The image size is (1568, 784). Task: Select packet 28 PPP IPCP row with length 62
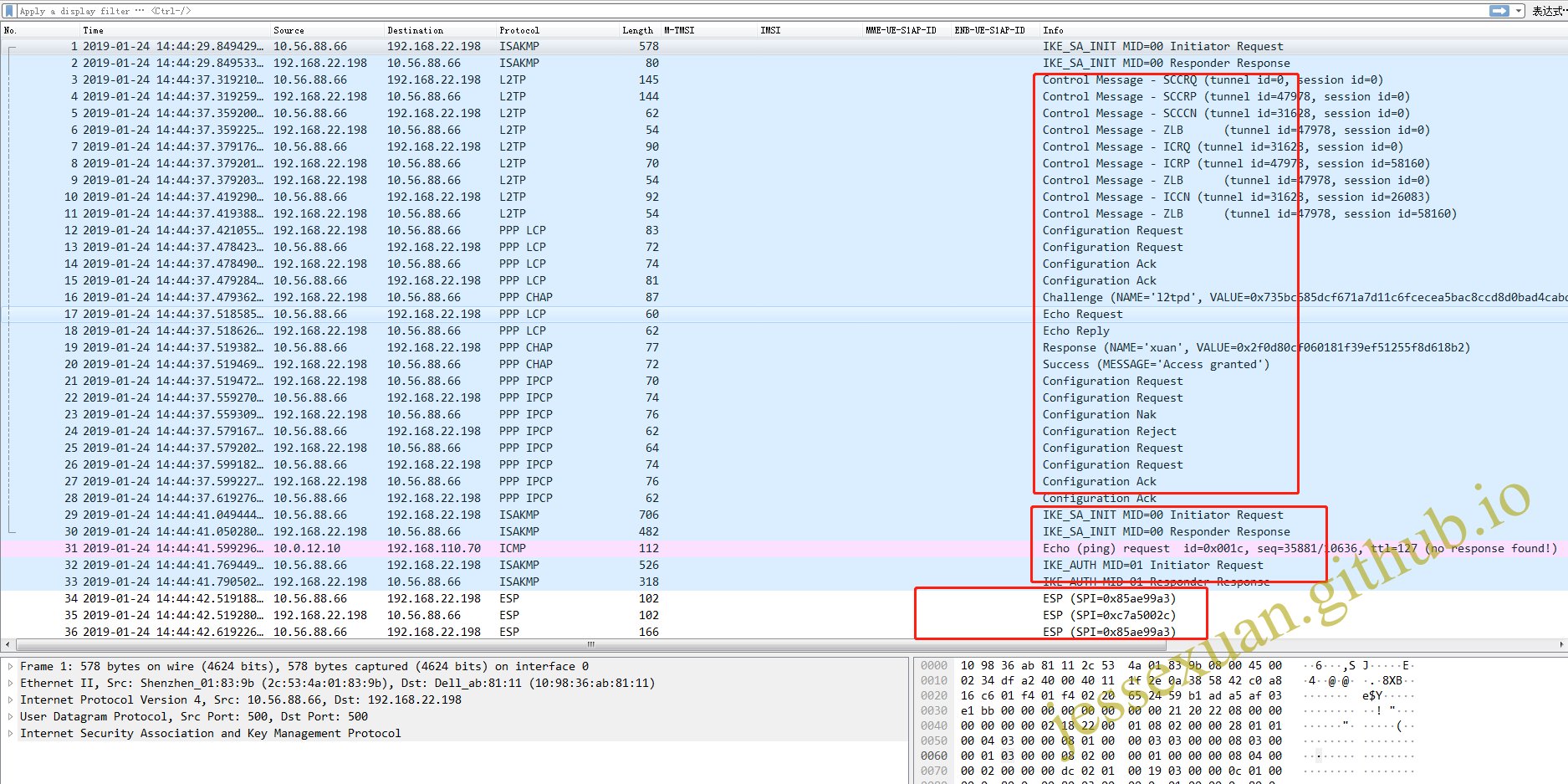[x=784, y=499]
